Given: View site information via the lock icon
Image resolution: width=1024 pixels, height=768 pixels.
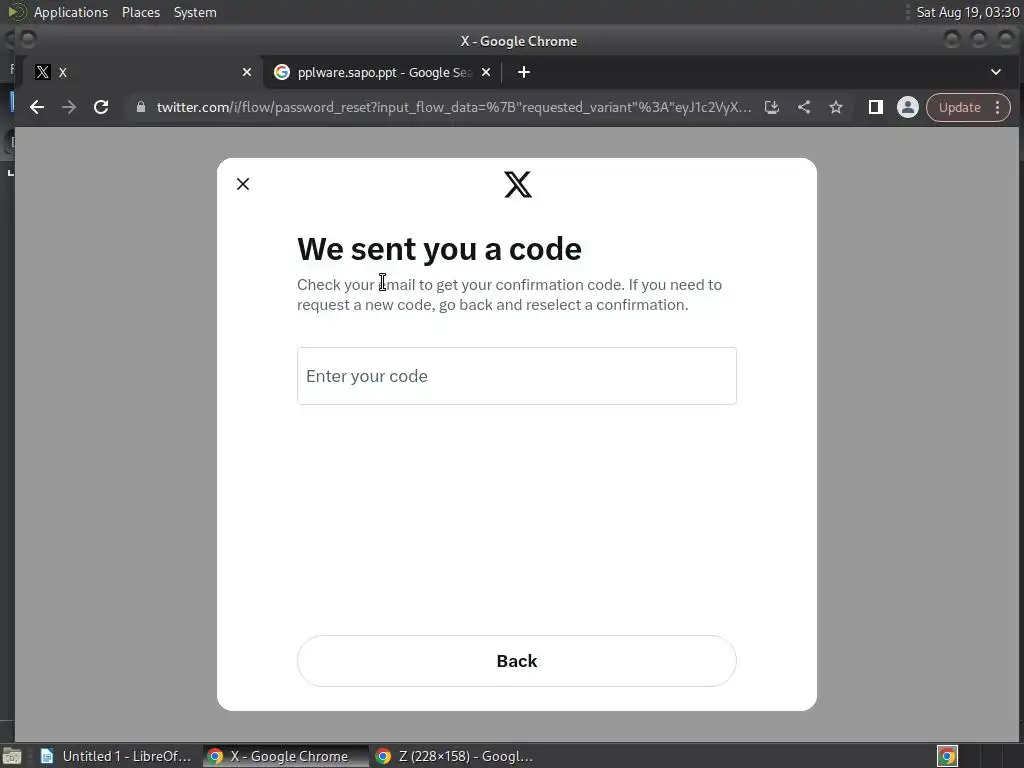Looking at the screenshot, I should tap(140, 107).
